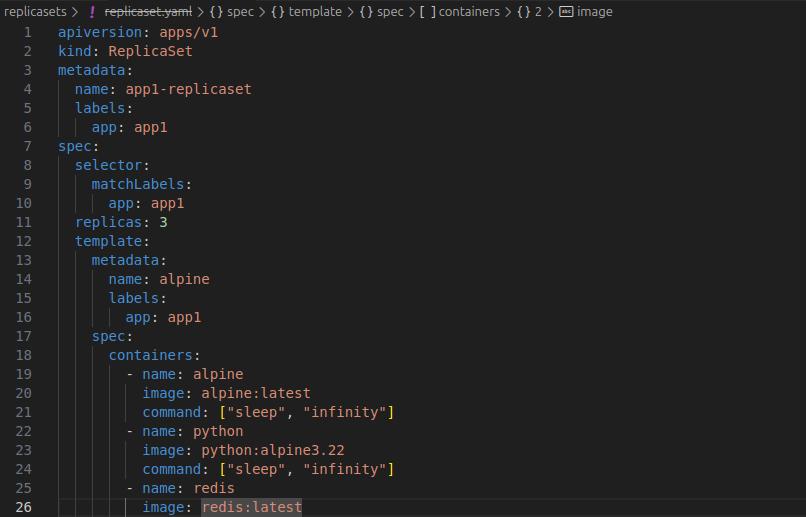Click the string icon beside image breadcrumb
The image size is (806, 517).
[566, 12]
